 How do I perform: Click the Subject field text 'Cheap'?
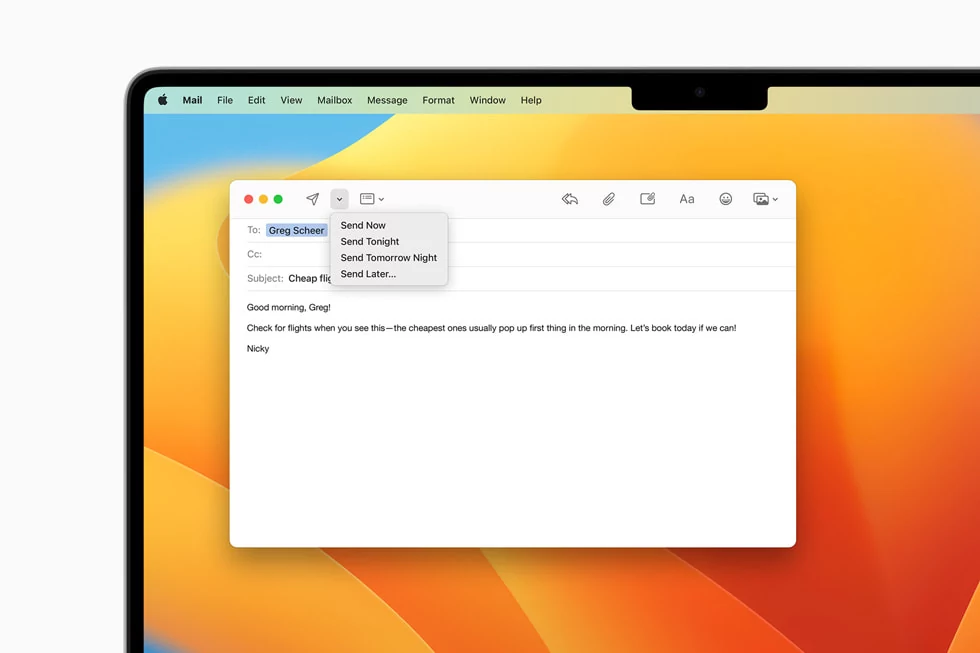pos(302,278)
